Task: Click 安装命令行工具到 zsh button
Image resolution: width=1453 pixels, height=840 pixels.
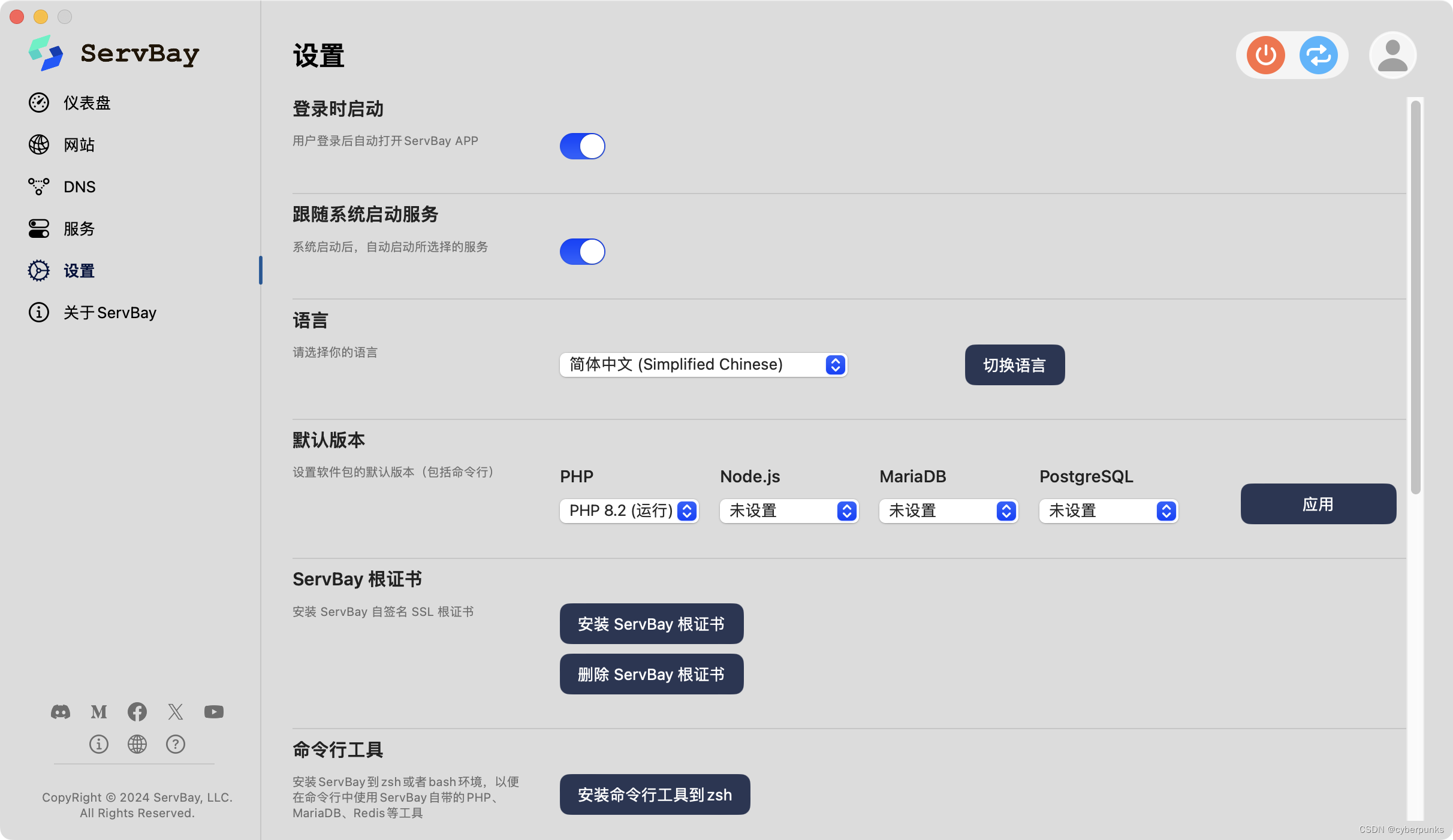Action: click(655, 794)
